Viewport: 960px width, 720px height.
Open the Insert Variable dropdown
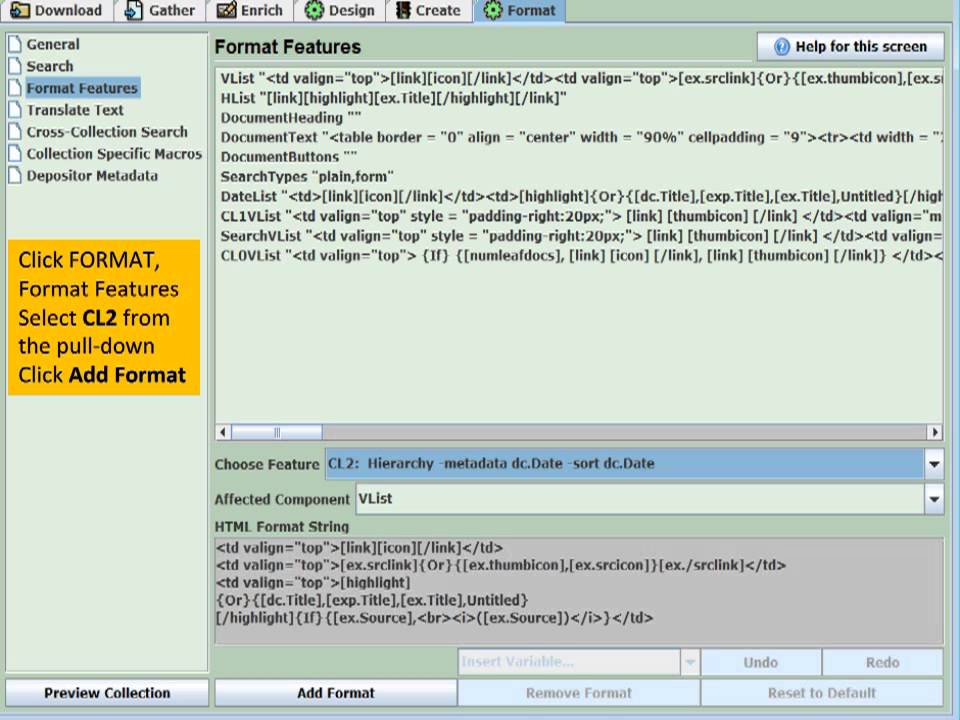pyautogui.click(x=690, y=662)
